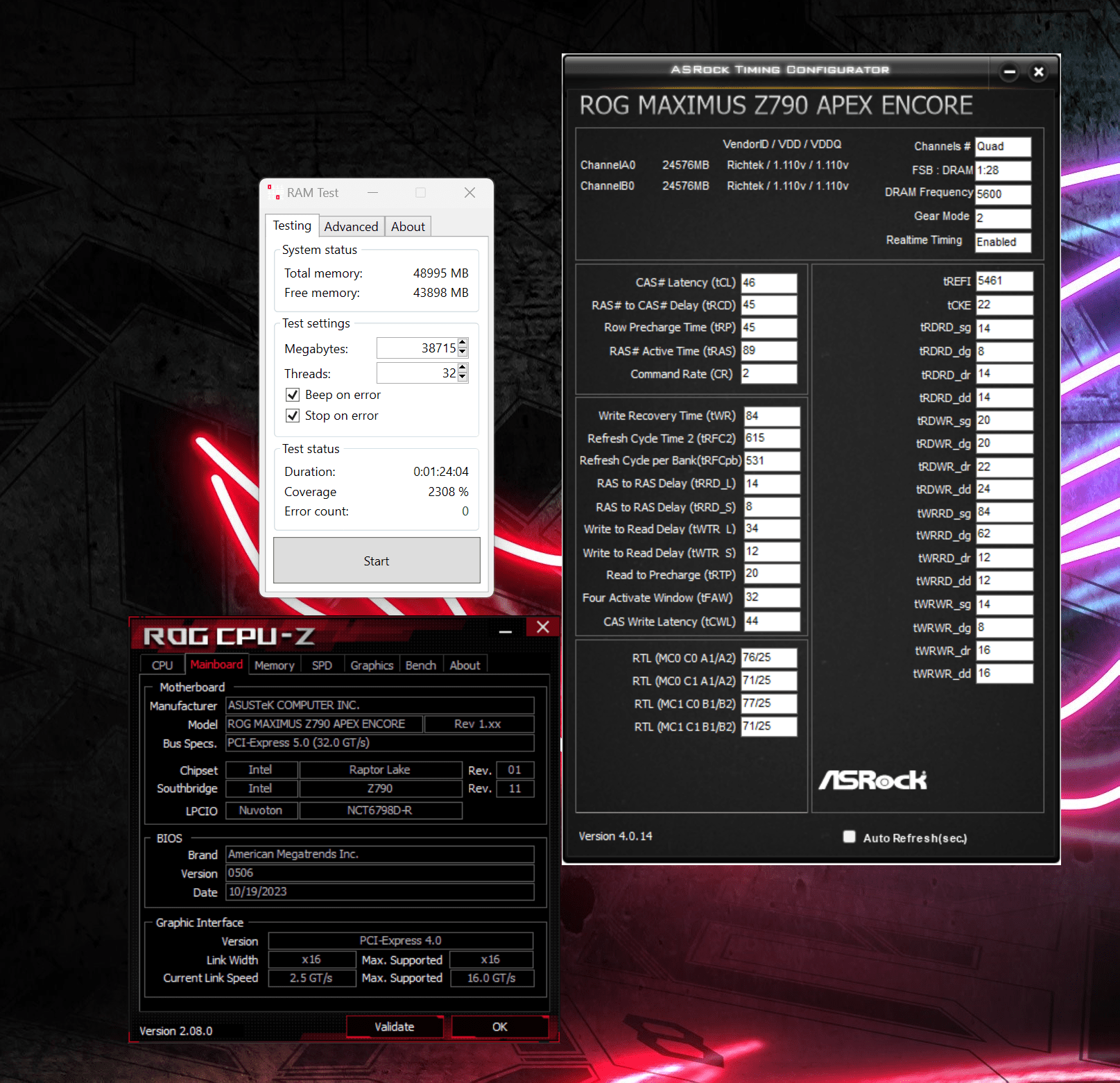Viewport: 1120px width, 1083px height.
Task: Click the Four Activate Window (tFAW) field
Action: coord(772,597)
